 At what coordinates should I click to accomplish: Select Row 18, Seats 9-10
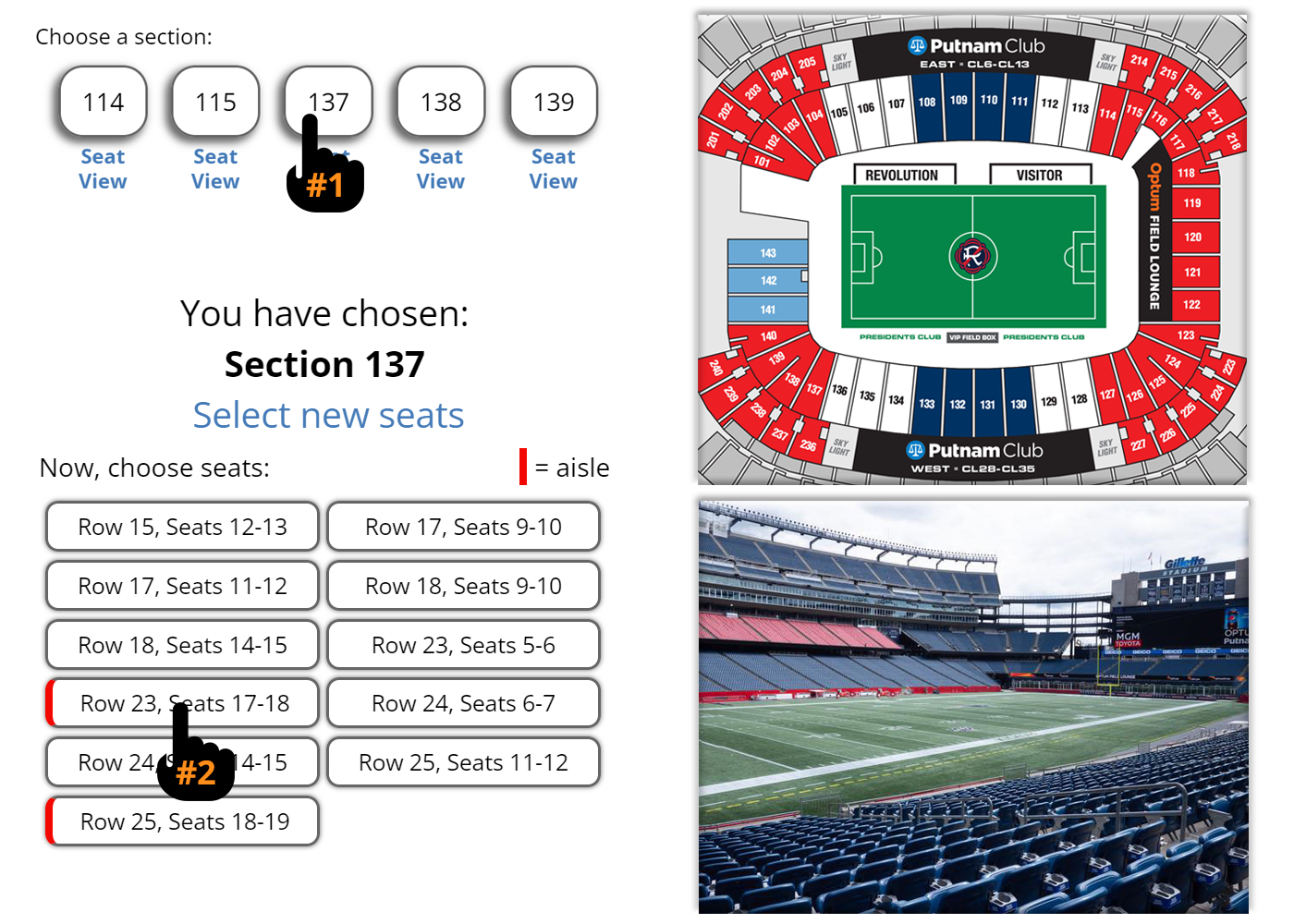pos(463,585)
